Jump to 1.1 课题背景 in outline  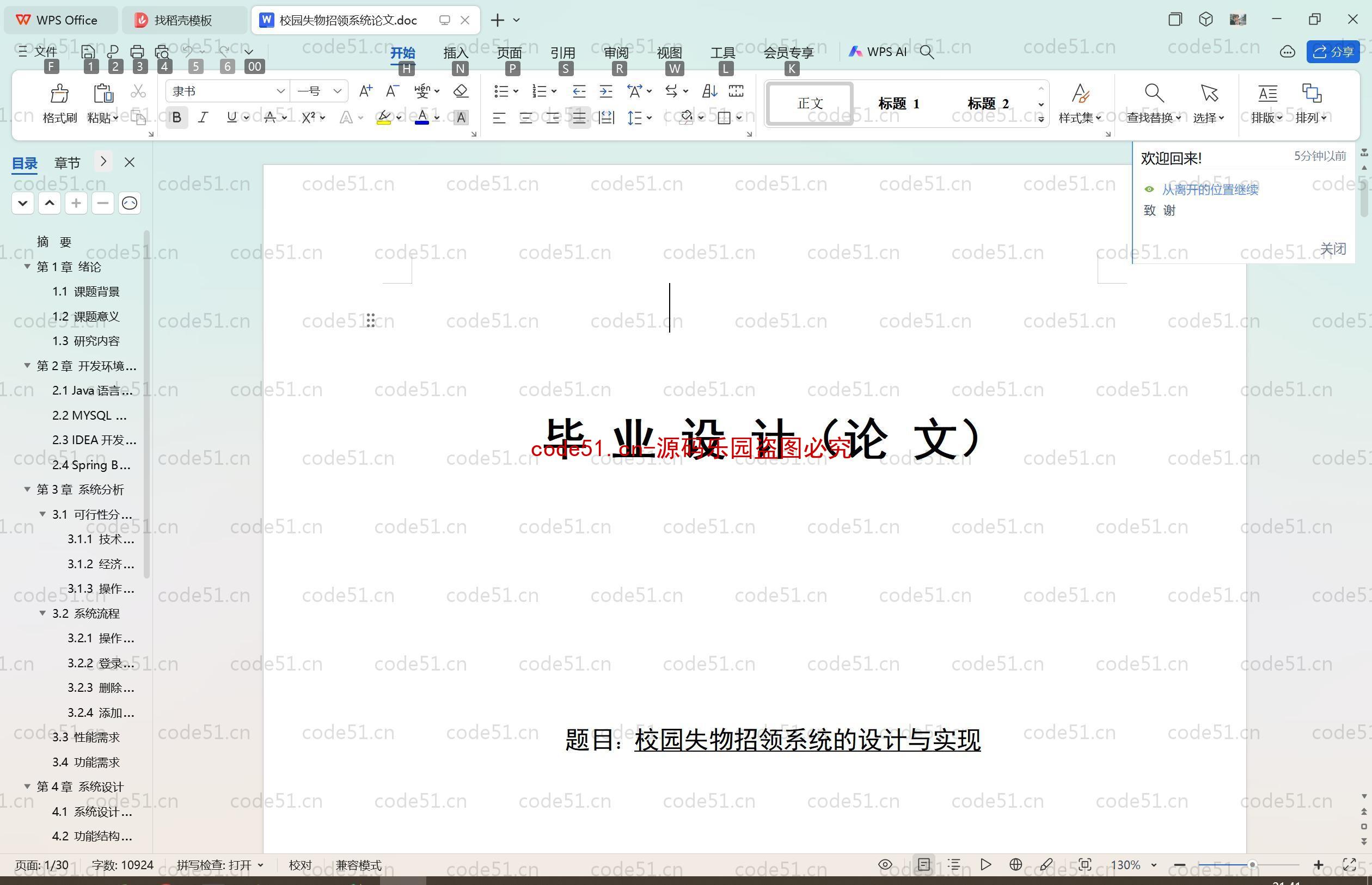[x=86, y=291]
